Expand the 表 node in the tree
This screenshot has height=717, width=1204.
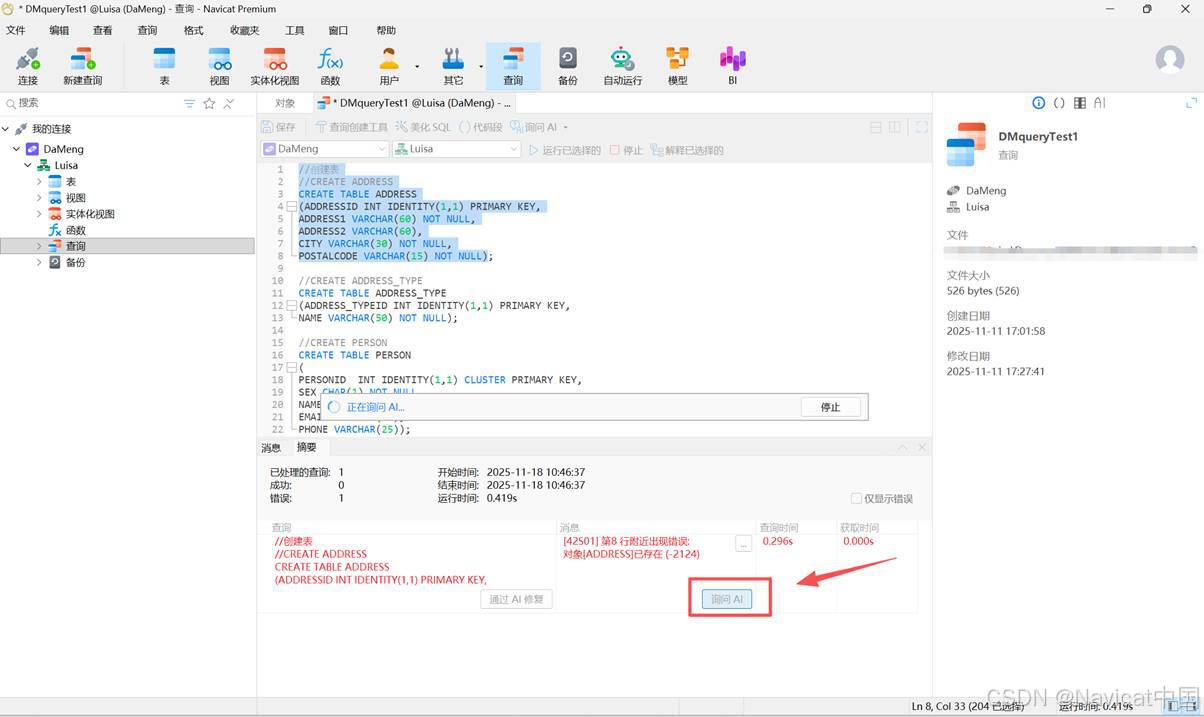40,181
